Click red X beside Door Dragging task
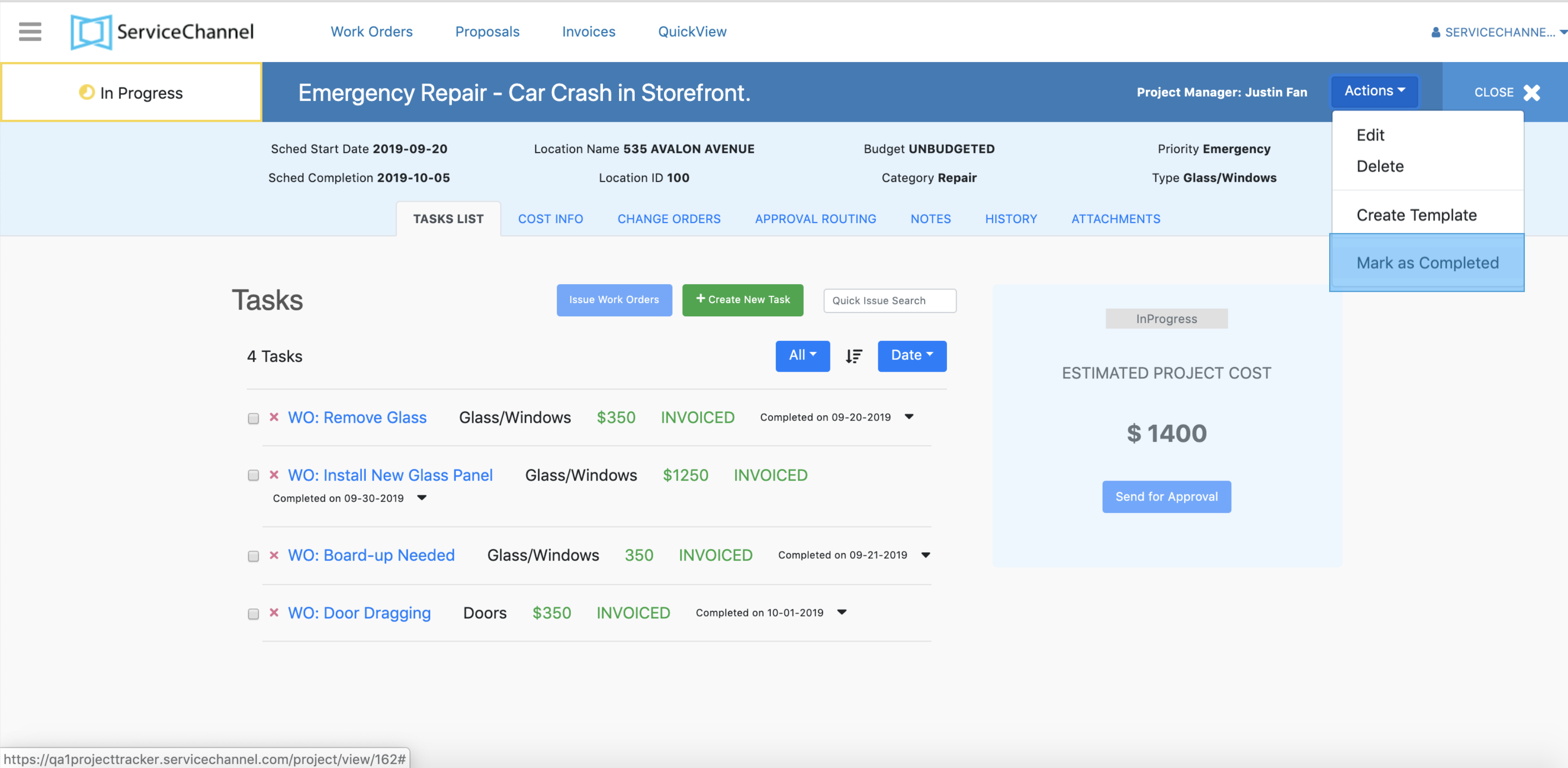1568x768 pixels. pos(274,613)
